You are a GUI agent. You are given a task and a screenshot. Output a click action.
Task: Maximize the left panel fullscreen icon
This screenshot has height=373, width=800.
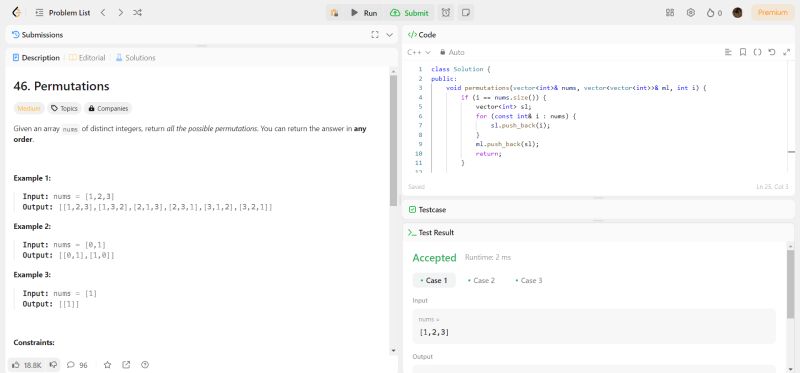point(375,35)
